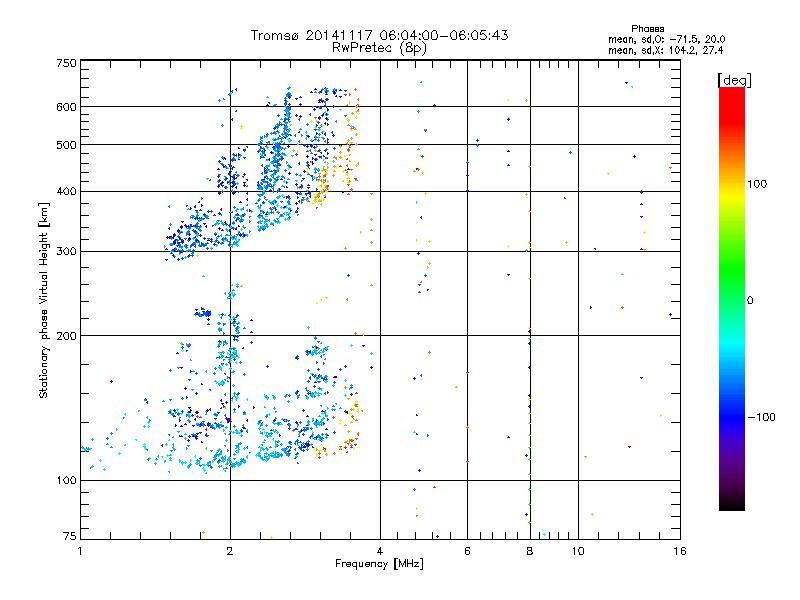The width and height of the screenshot is (800, 600).
Task: Click the x-axis label '2'
Action: [230, 551]
